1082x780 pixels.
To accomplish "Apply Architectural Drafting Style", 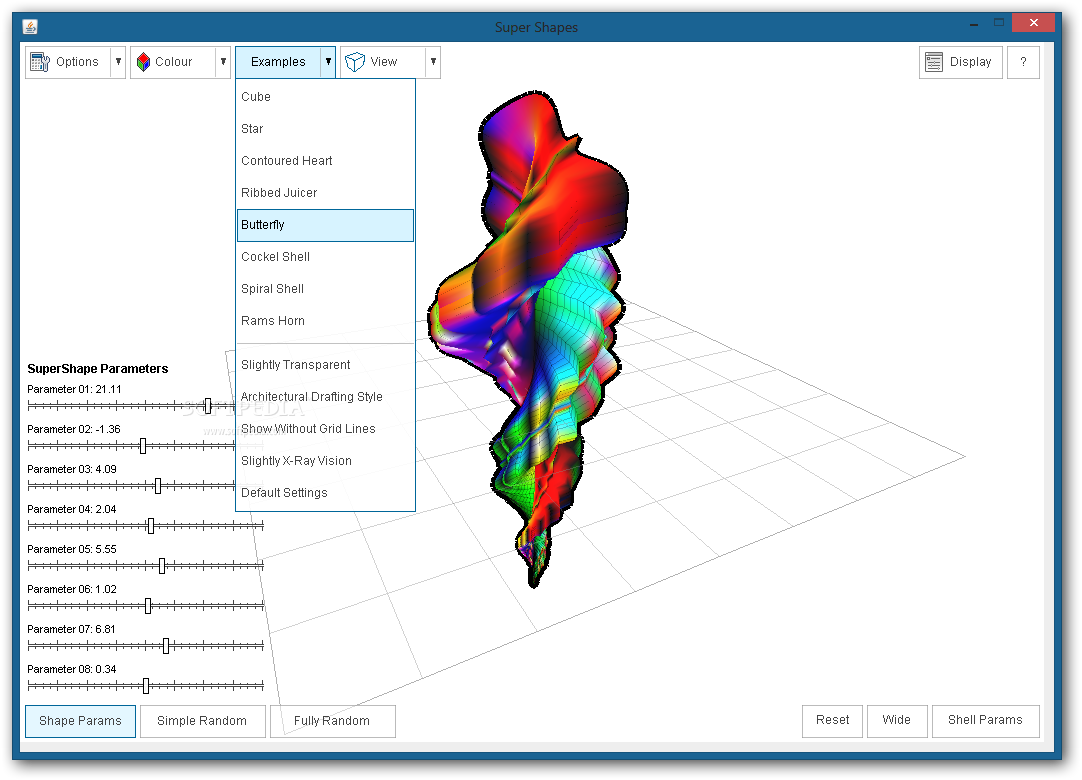I will click(x=325, y=397).
